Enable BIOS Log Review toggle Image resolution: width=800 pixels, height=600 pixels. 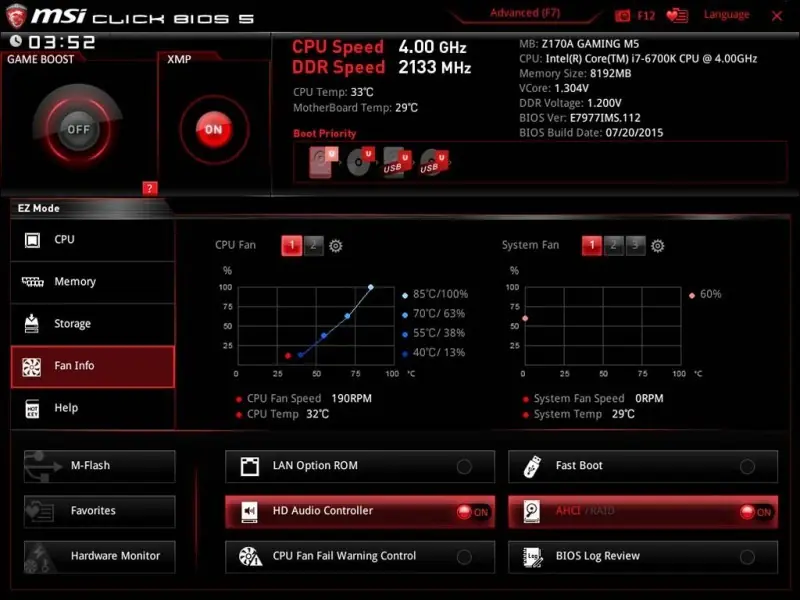point(747,557)
